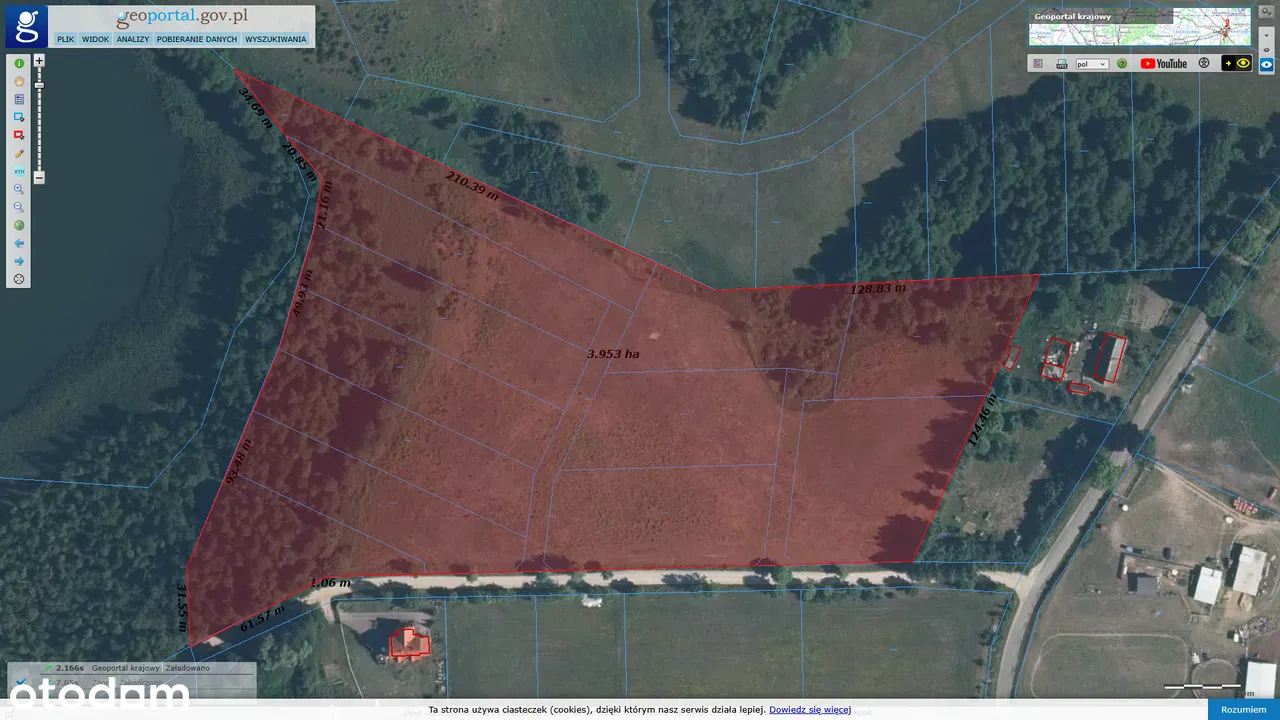Expand the ANALIZY menu
The image size is (1280, 720).
coord(132,39)
